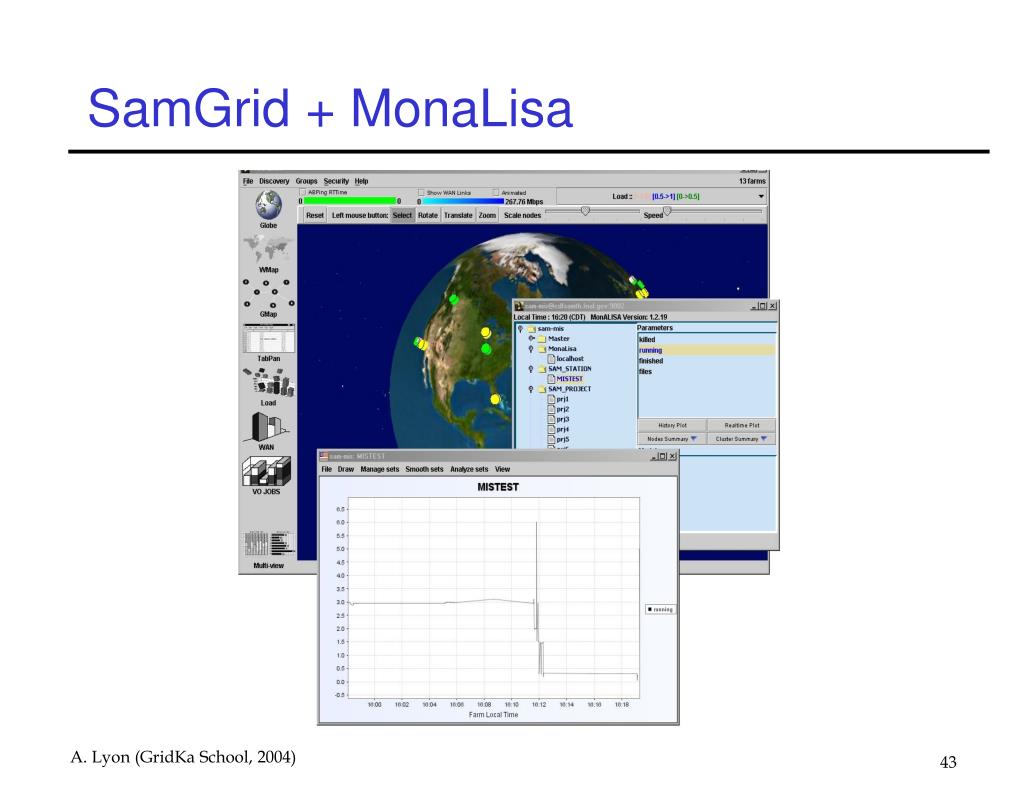Open the Discovery menu
This screenshot has height=791, width=1024.
(274, 181)
